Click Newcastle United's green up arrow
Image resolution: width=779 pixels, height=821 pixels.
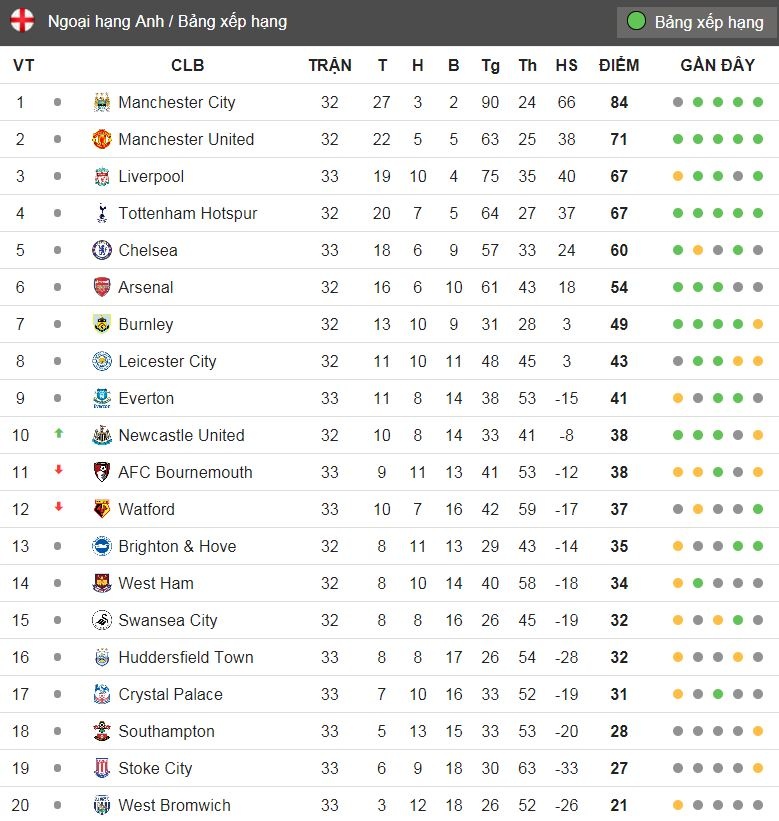(x=58, y=434)
